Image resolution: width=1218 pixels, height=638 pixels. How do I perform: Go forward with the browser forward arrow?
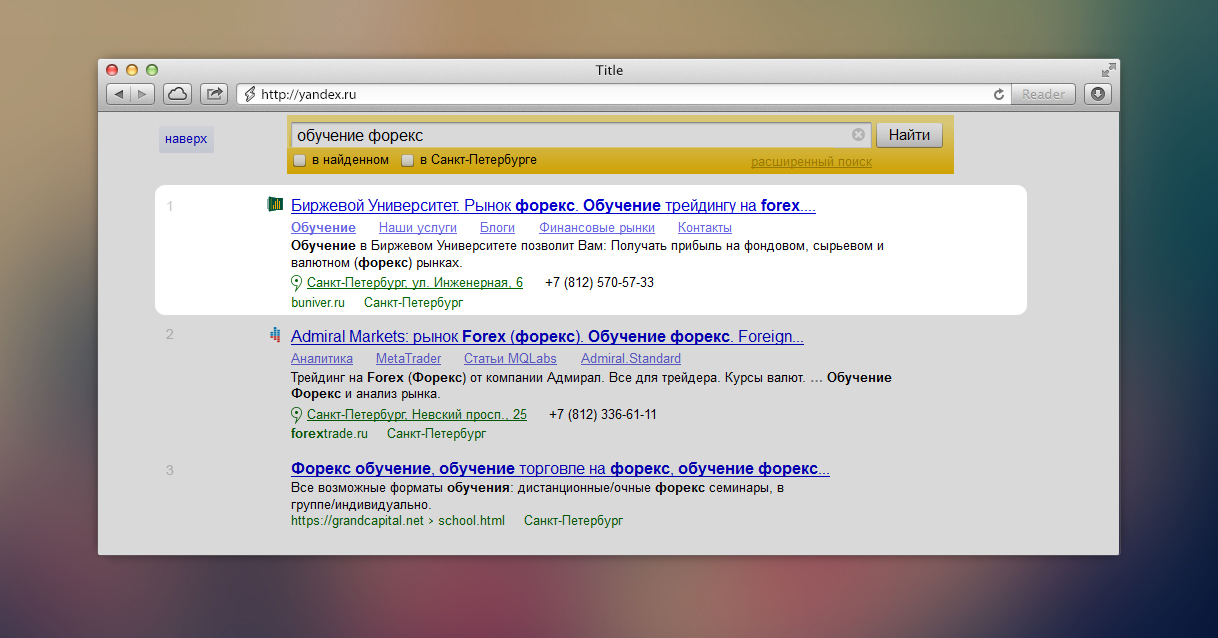pos(143,94)
